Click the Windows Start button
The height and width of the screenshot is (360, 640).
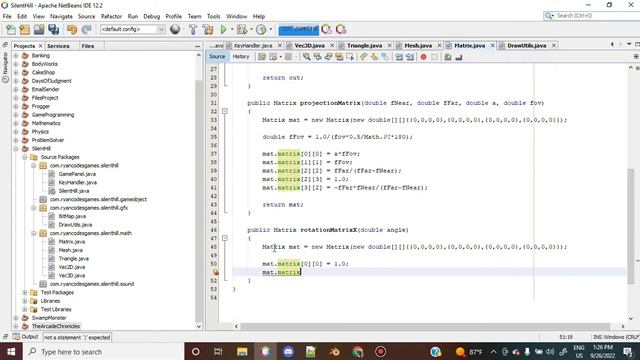[11, 351]
